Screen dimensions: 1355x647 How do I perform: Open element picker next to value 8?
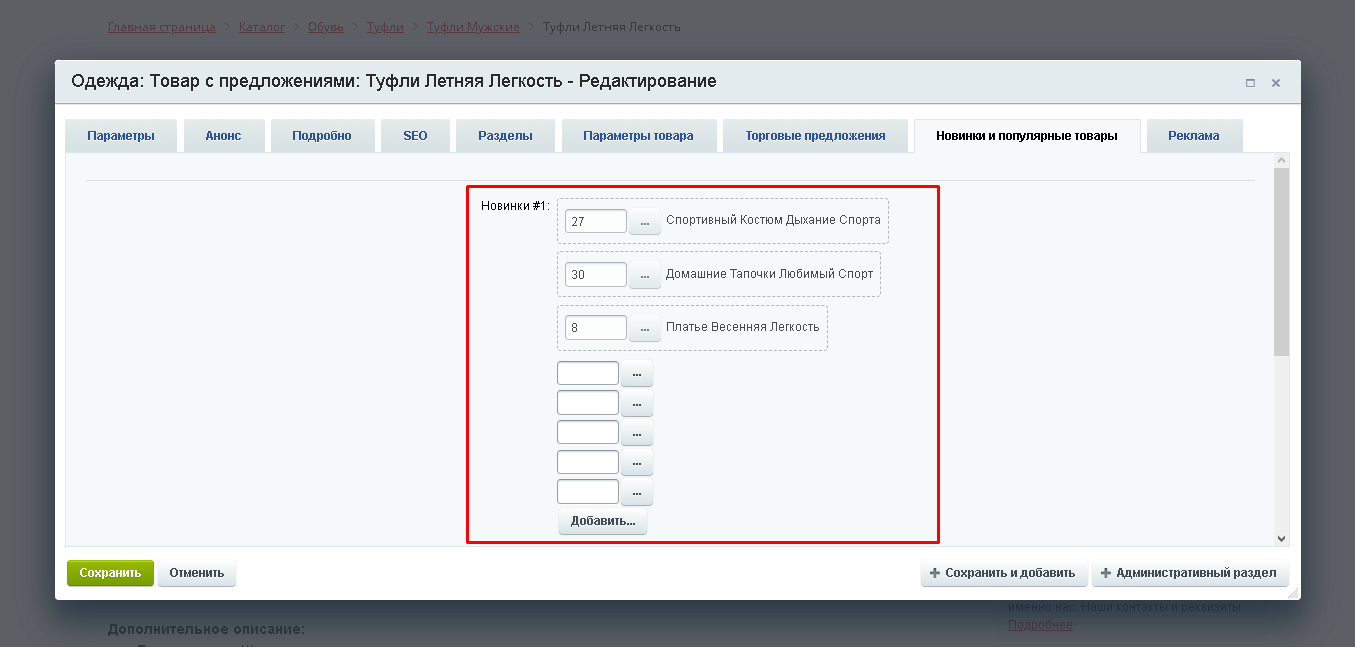pos(645,328)
